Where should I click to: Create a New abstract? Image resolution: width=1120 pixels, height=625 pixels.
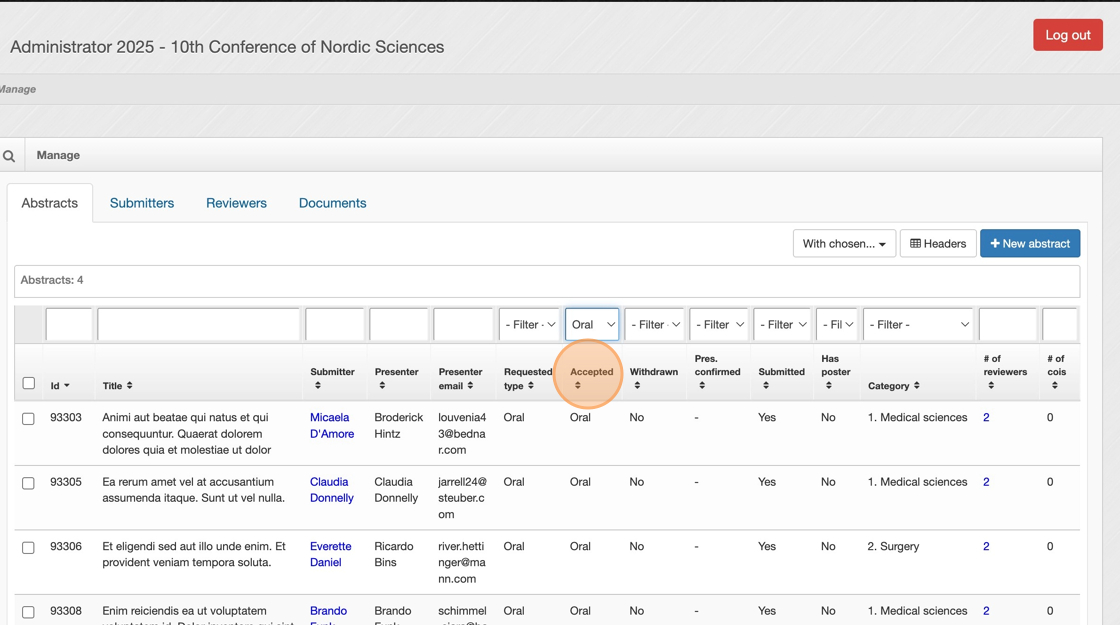point(1029,244)
